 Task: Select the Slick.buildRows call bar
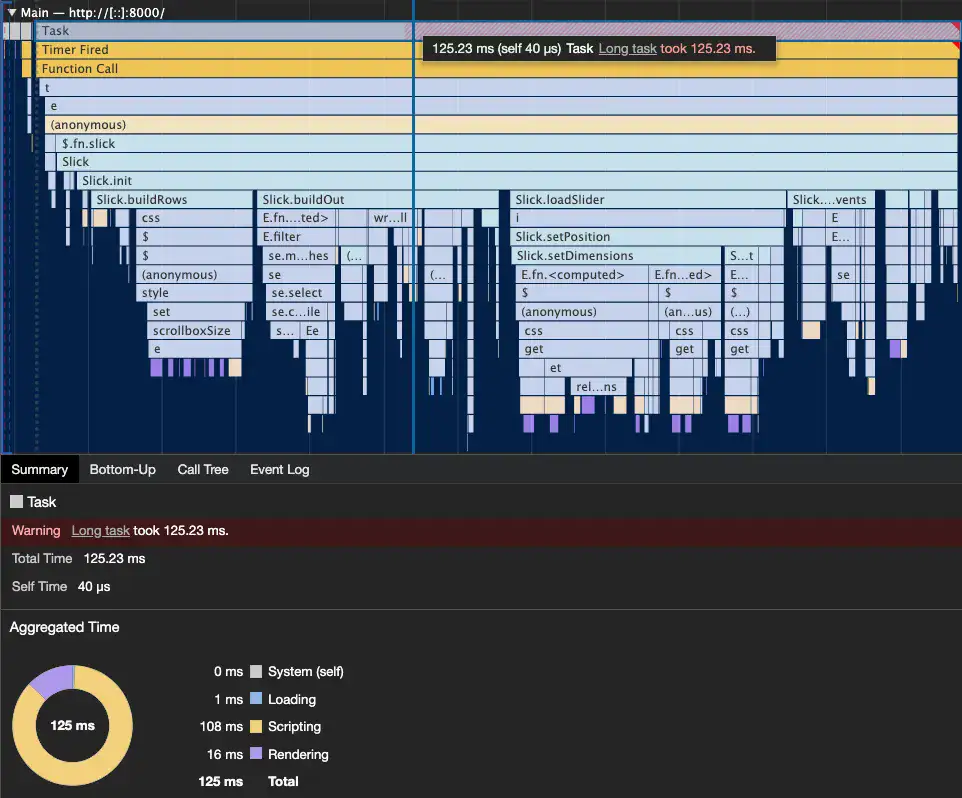(x=171, y=199)
